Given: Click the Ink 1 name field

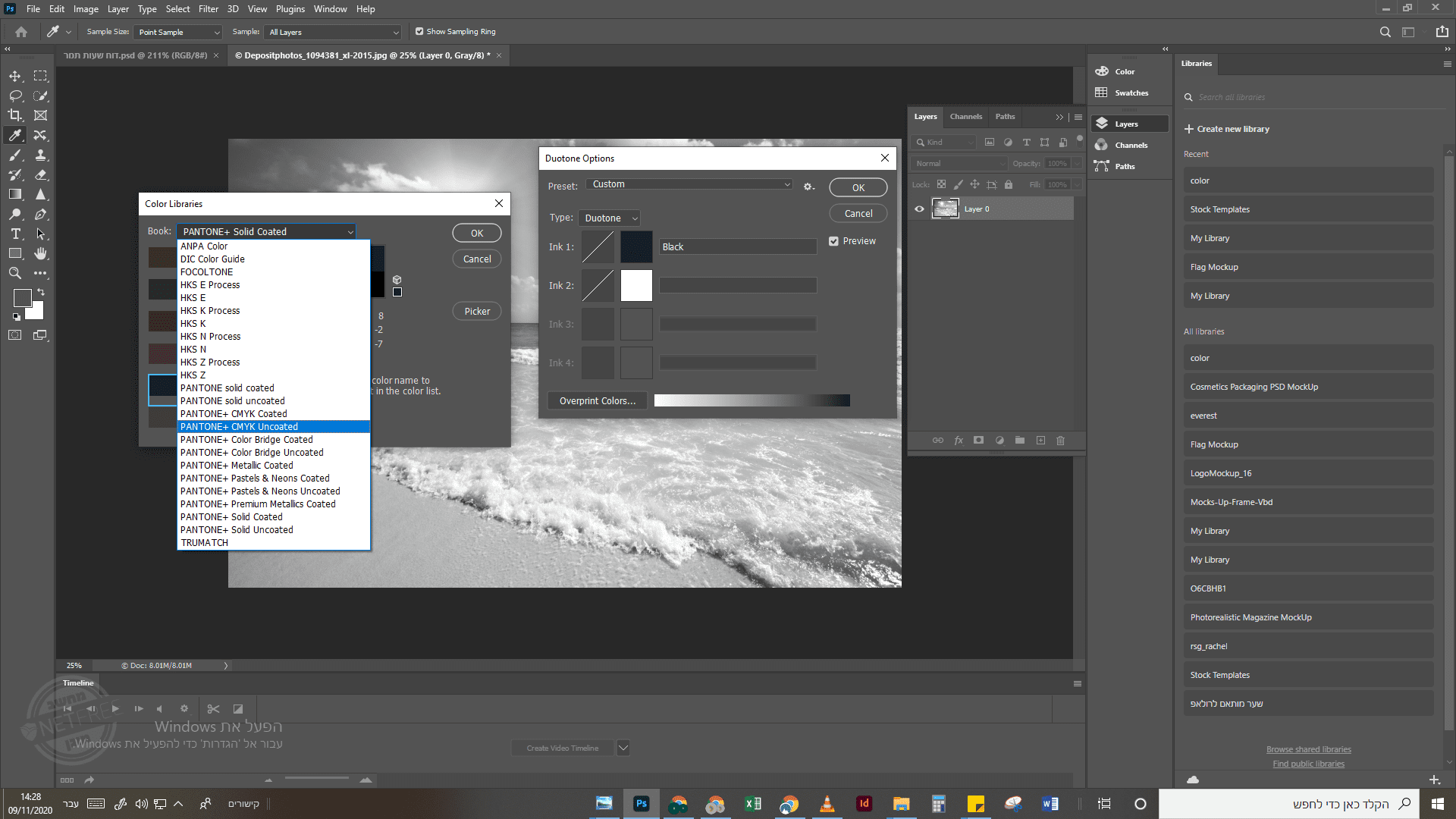Looking at the screenshot, I should pyautogui.click(x=737, y=247).
